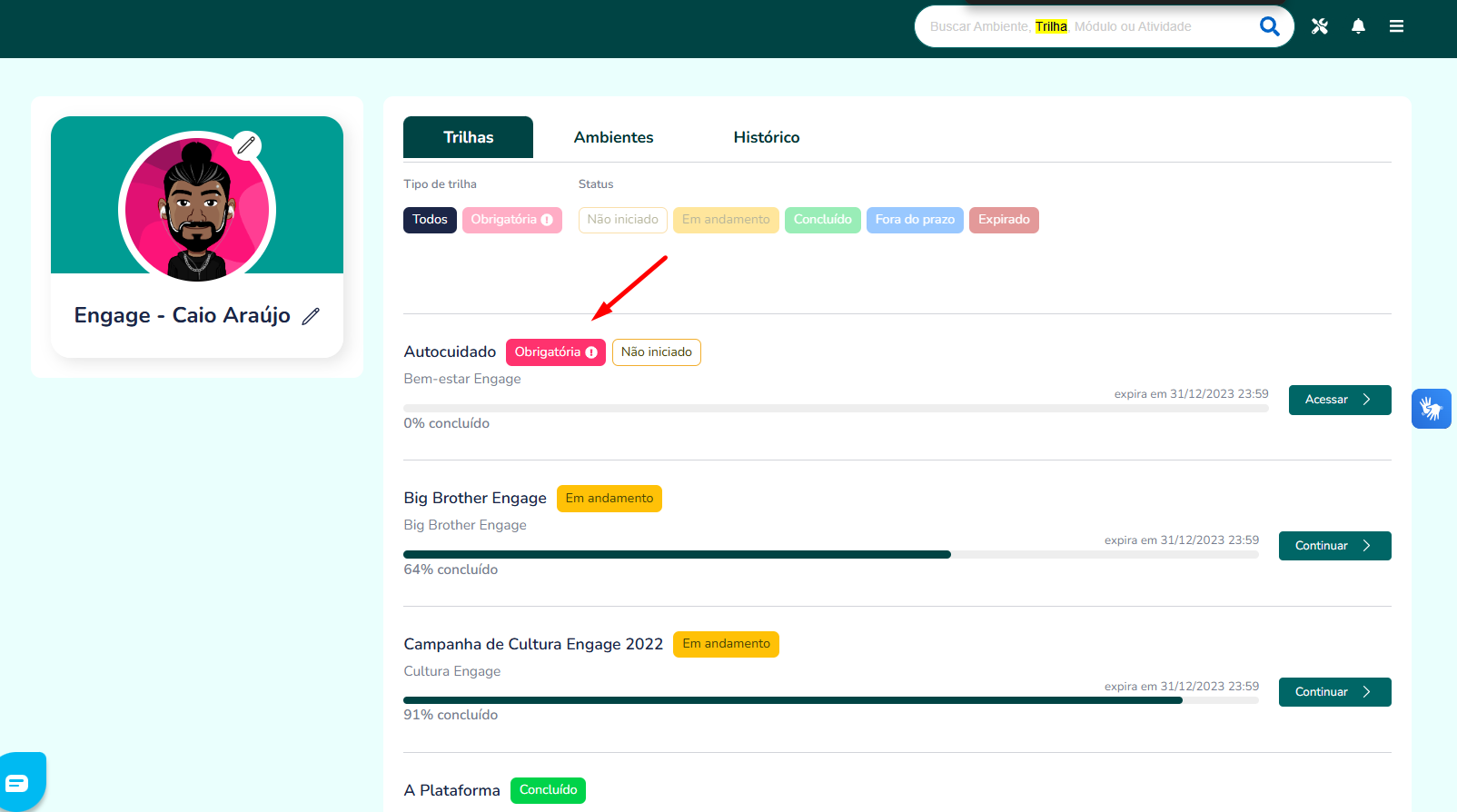Open the sign language accessibility widget
Screen dimensions: 1457x812
1432,409
